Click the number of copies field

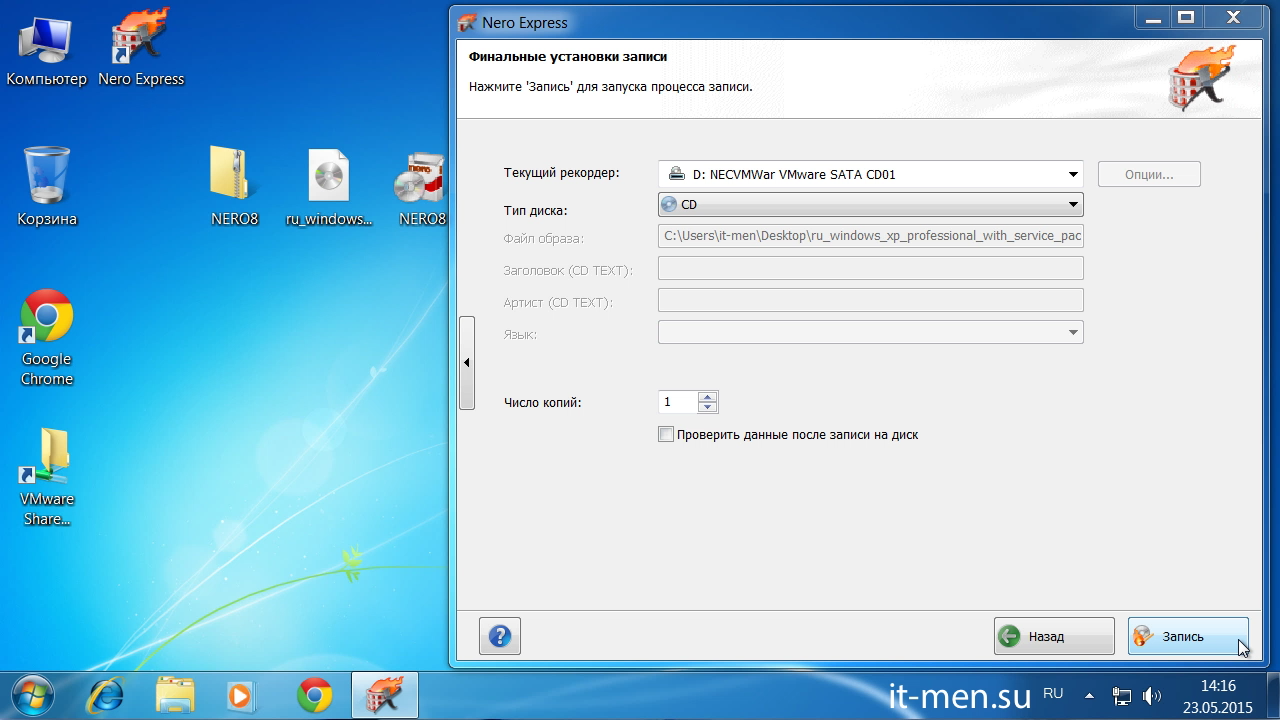[679, 402]
